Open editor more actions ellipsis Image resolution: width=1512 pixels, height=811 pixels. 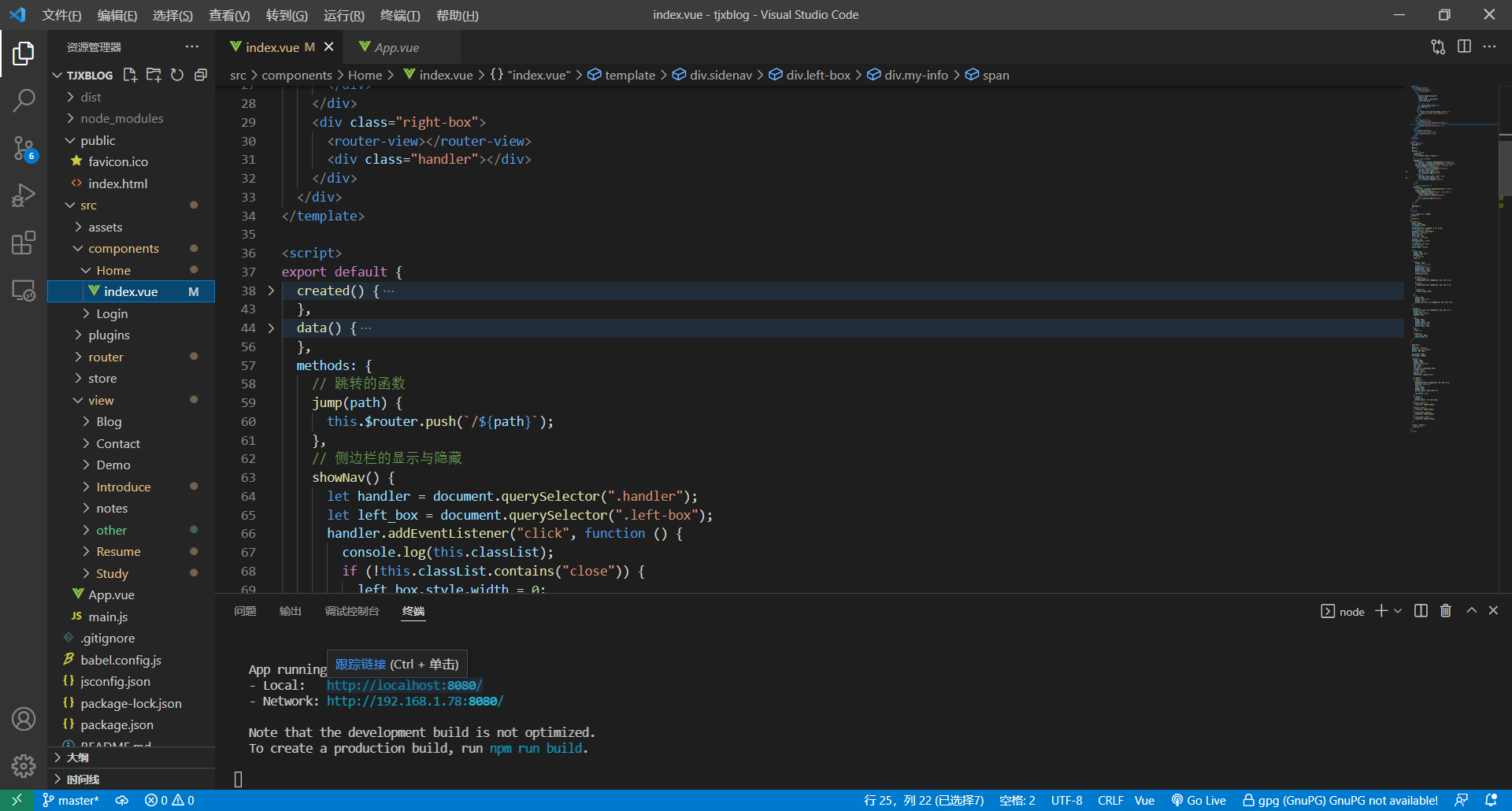[x=1489, y=47]
